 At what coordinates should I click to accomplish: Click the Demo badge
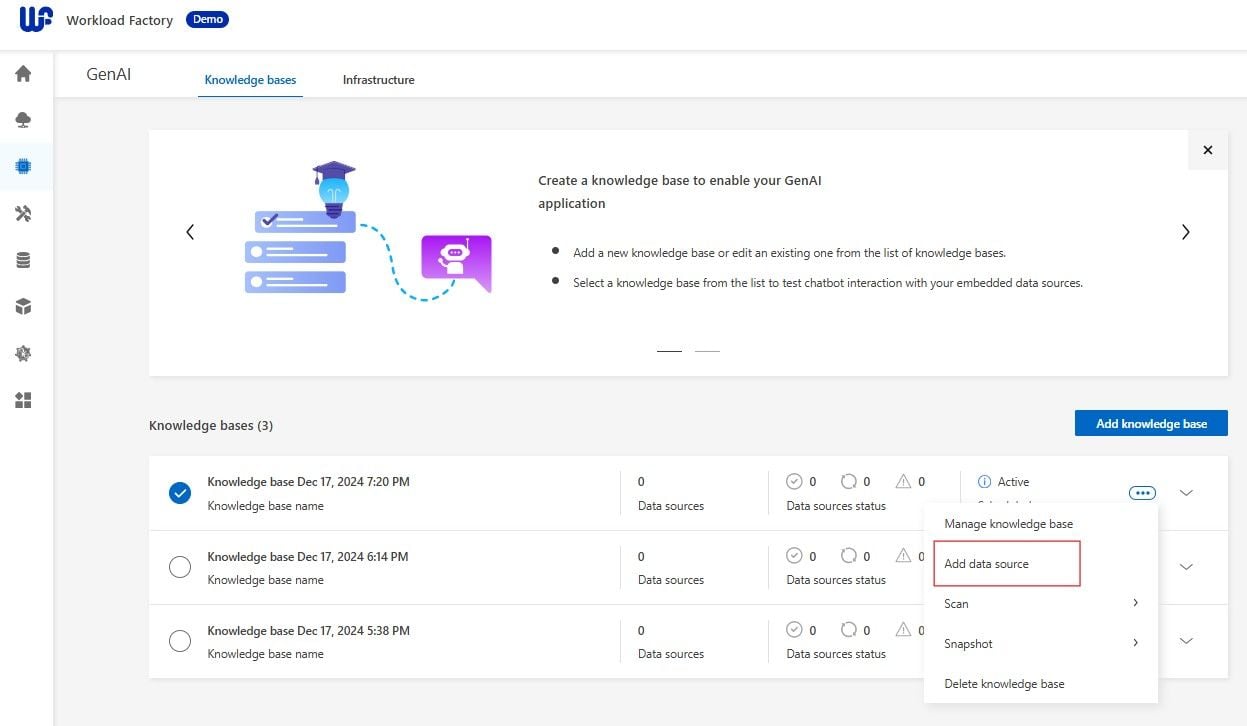[x=207, y=19]
